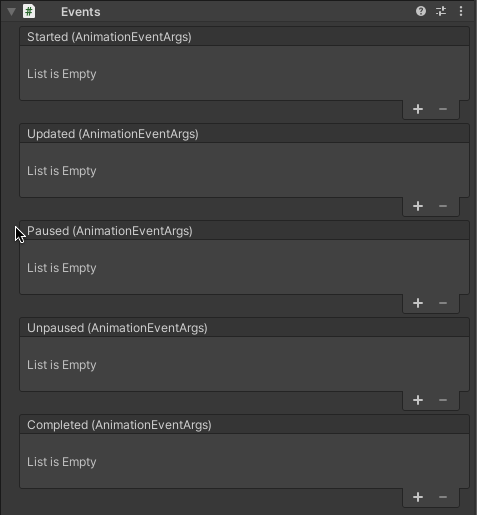Screen dimensions: 477x515
Task: Click the Events script icon
Action: pos(29,12)
